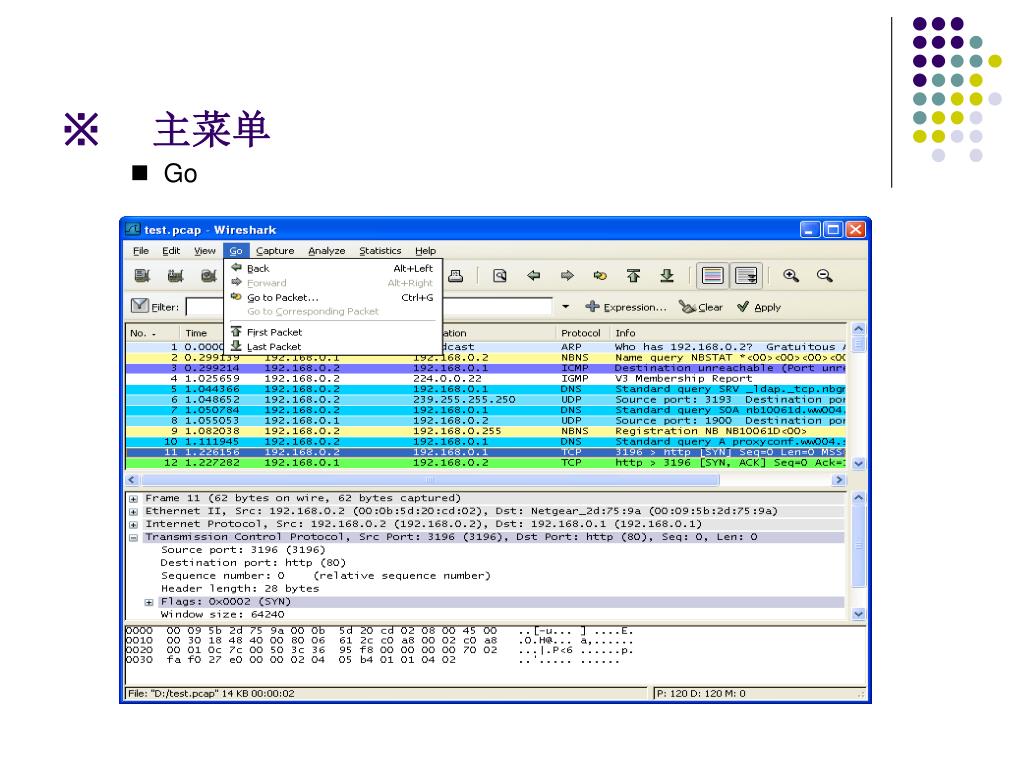1024x768 pixels.
Task: Expand the Ethernet II tree node
Action: pos(133,512)
